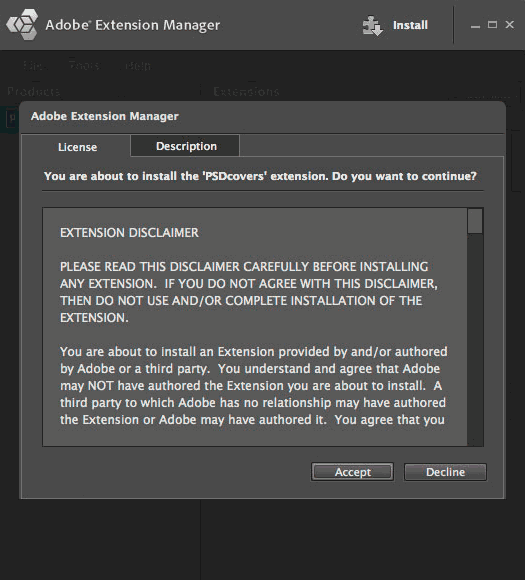Viewport: 525px width, 580px height.
Task: Decline the PSDcovers extension install
Action: click(x=445, y=472)
